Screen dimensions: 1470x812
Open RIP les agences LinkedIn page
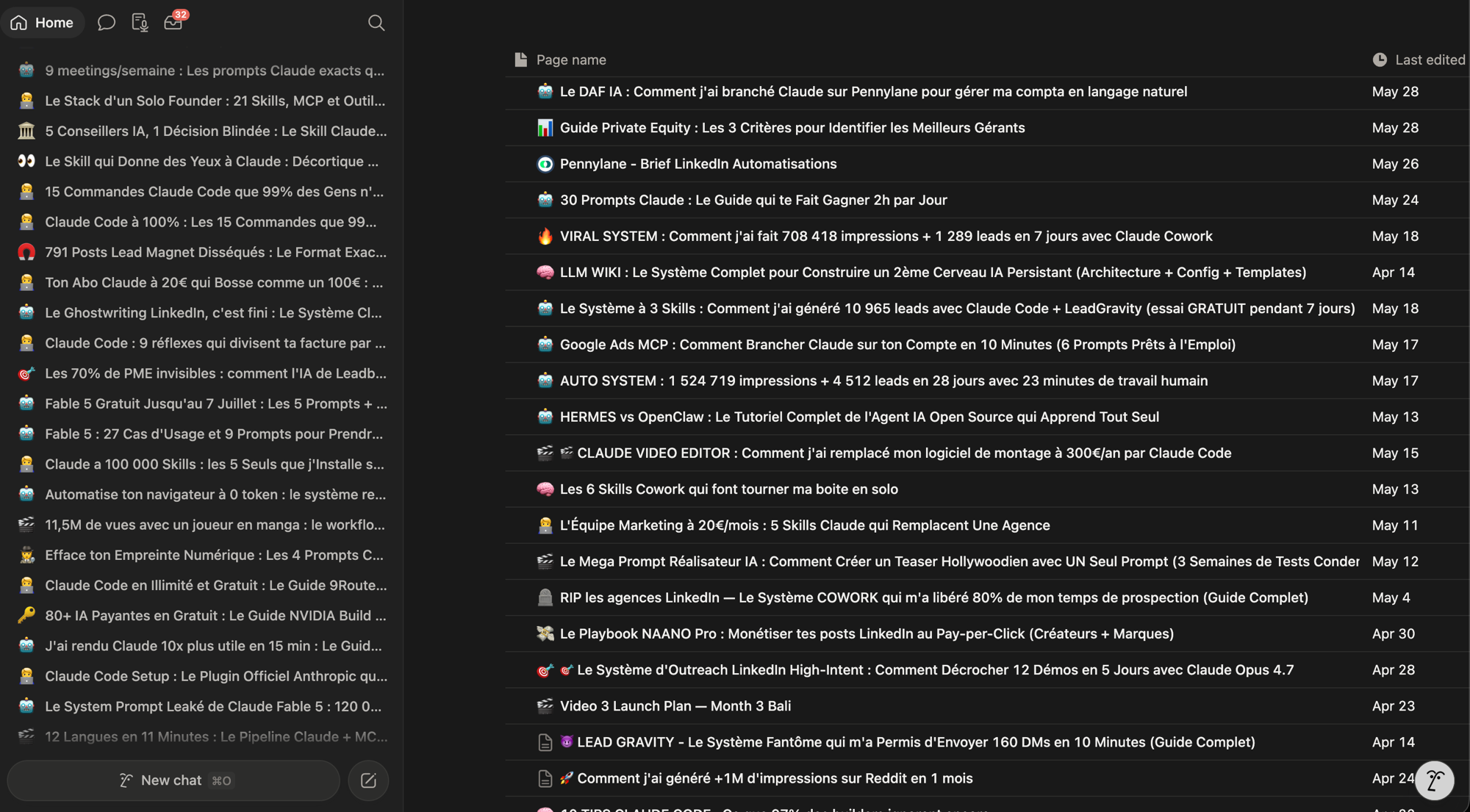933,597
